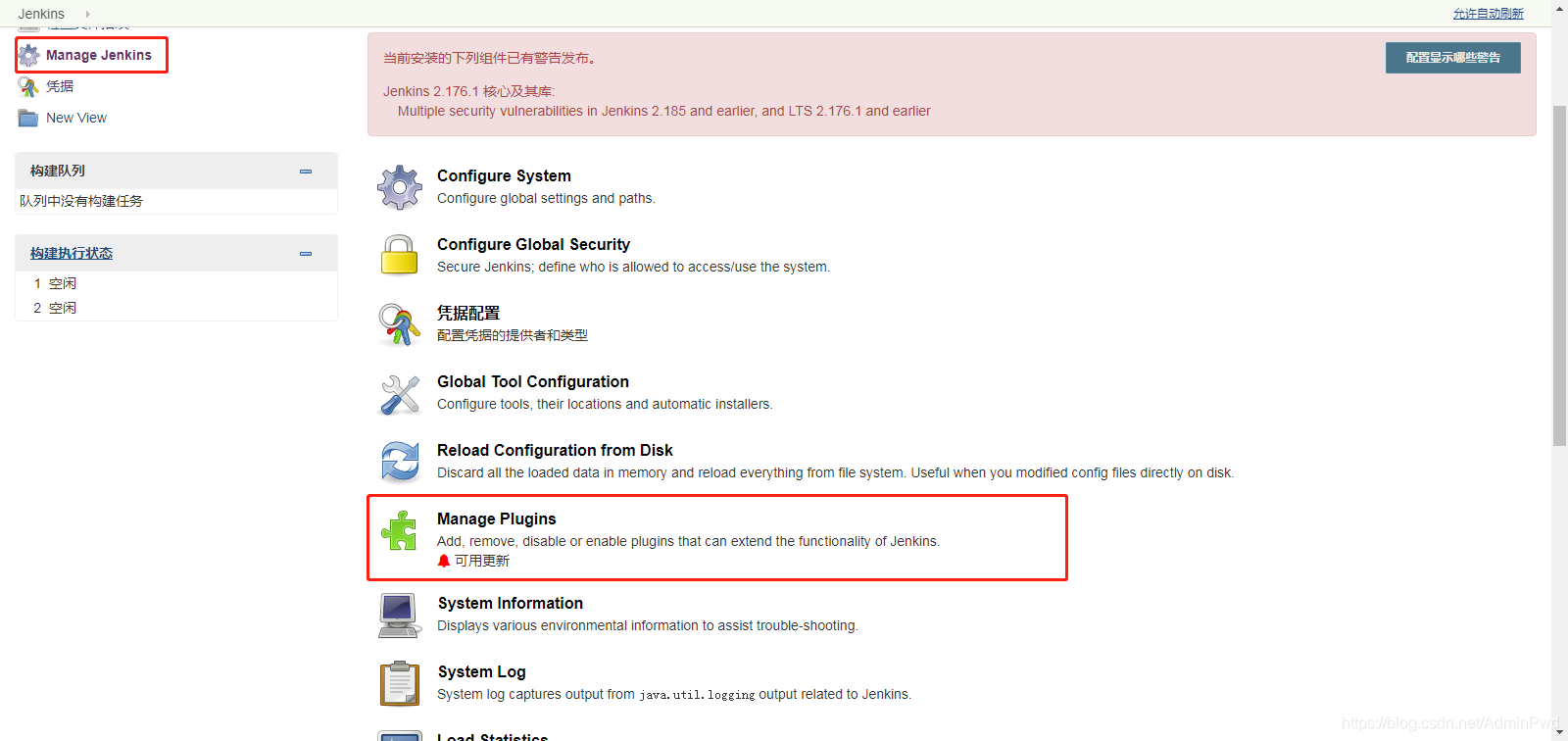
Task: Click the 凭据配置 keys icon
Action: point(400,324)
